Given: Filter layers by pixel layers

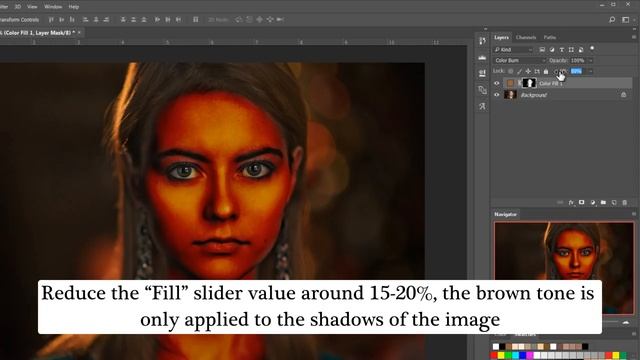Looking at the screenshot, I should (x=542, y=49).
